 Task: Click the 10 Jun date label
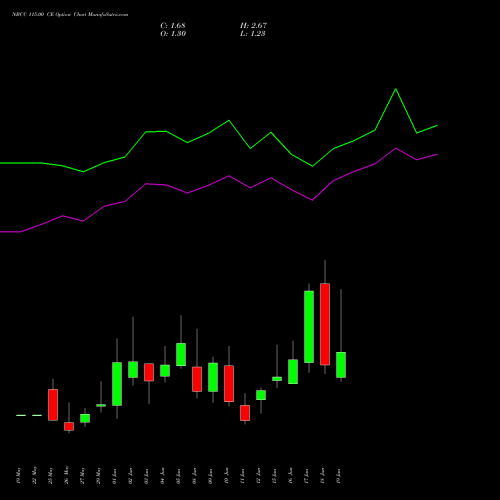point(226,476)
